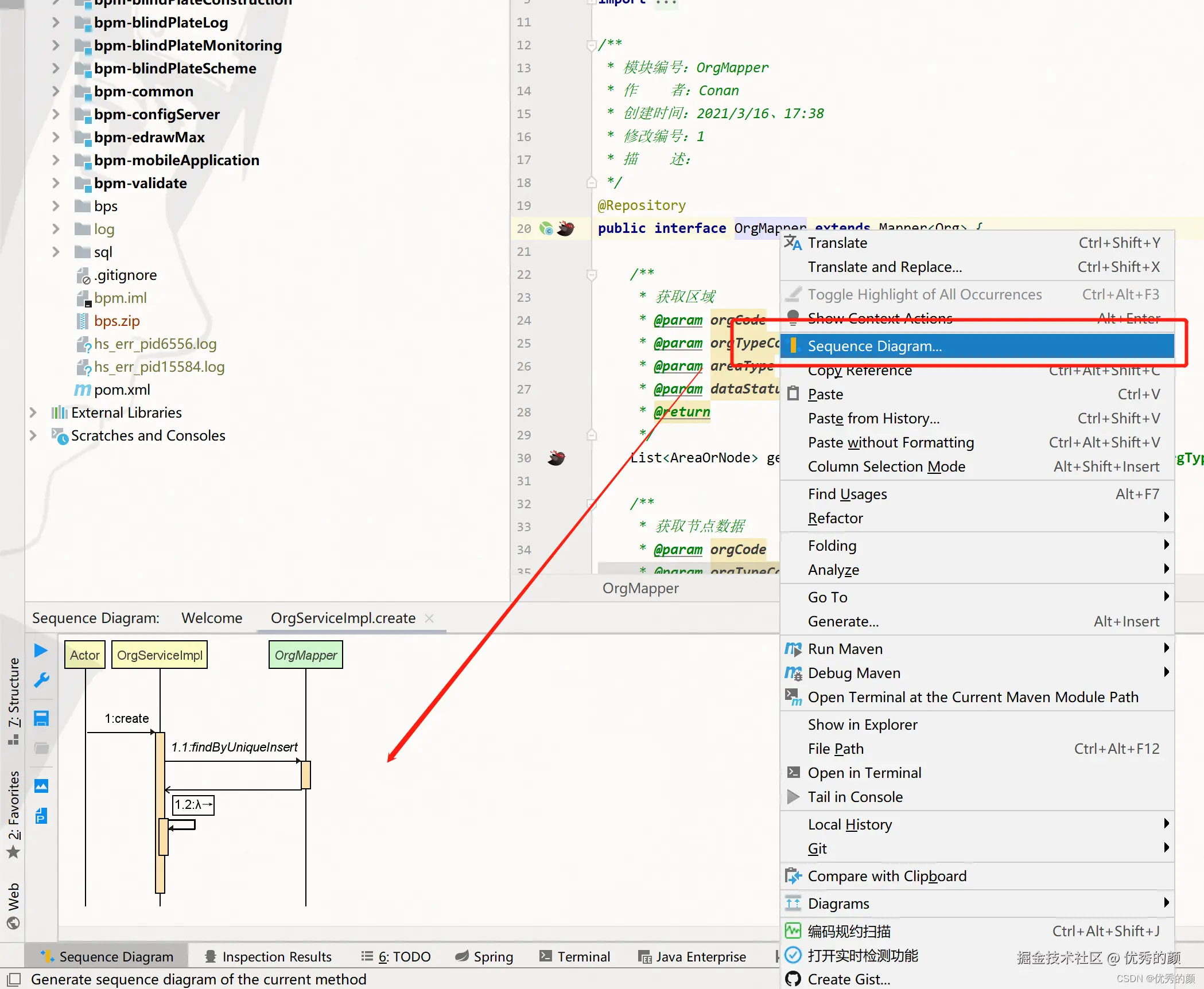Switch to the Welcome diagram tab

coord(212,618)
